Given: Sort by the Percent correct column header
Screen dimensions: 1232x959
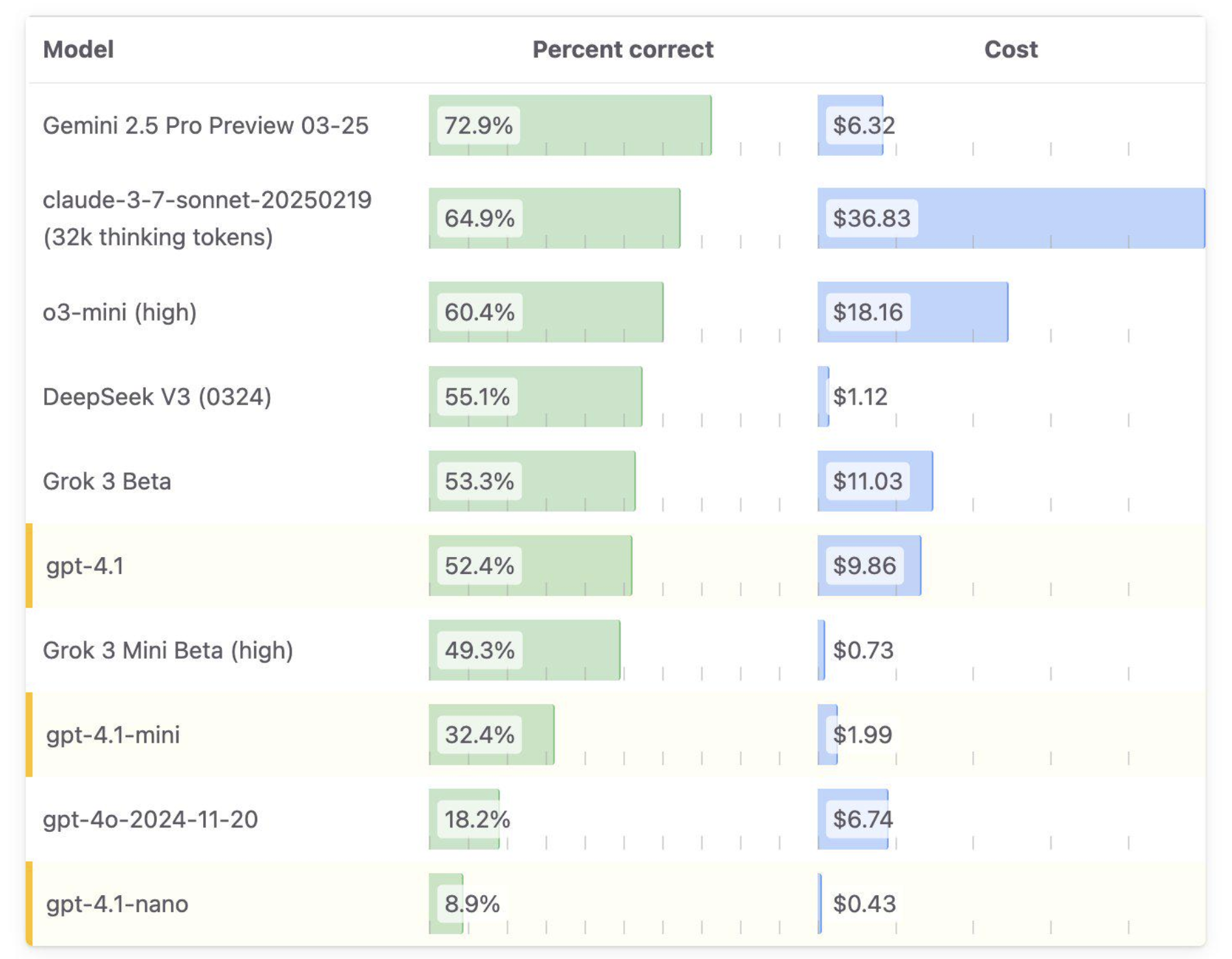Looking at the screenshot, I should pyautogui.click(x=623, y=50).
